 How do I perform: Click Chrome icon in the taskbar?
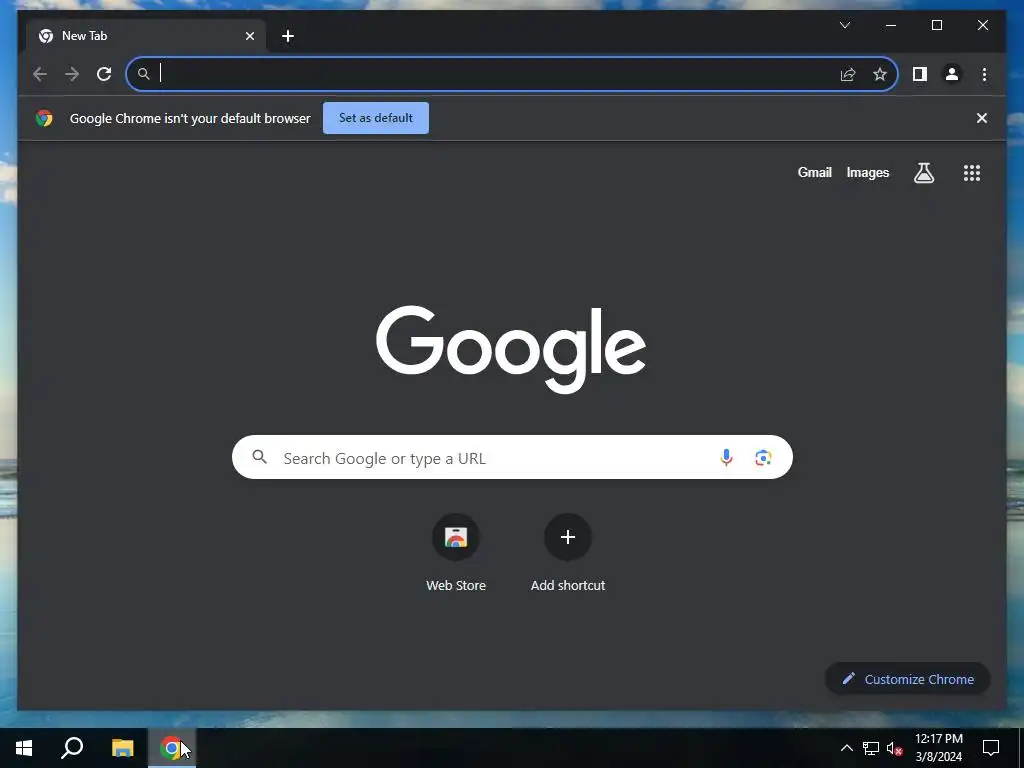point(172,748)
